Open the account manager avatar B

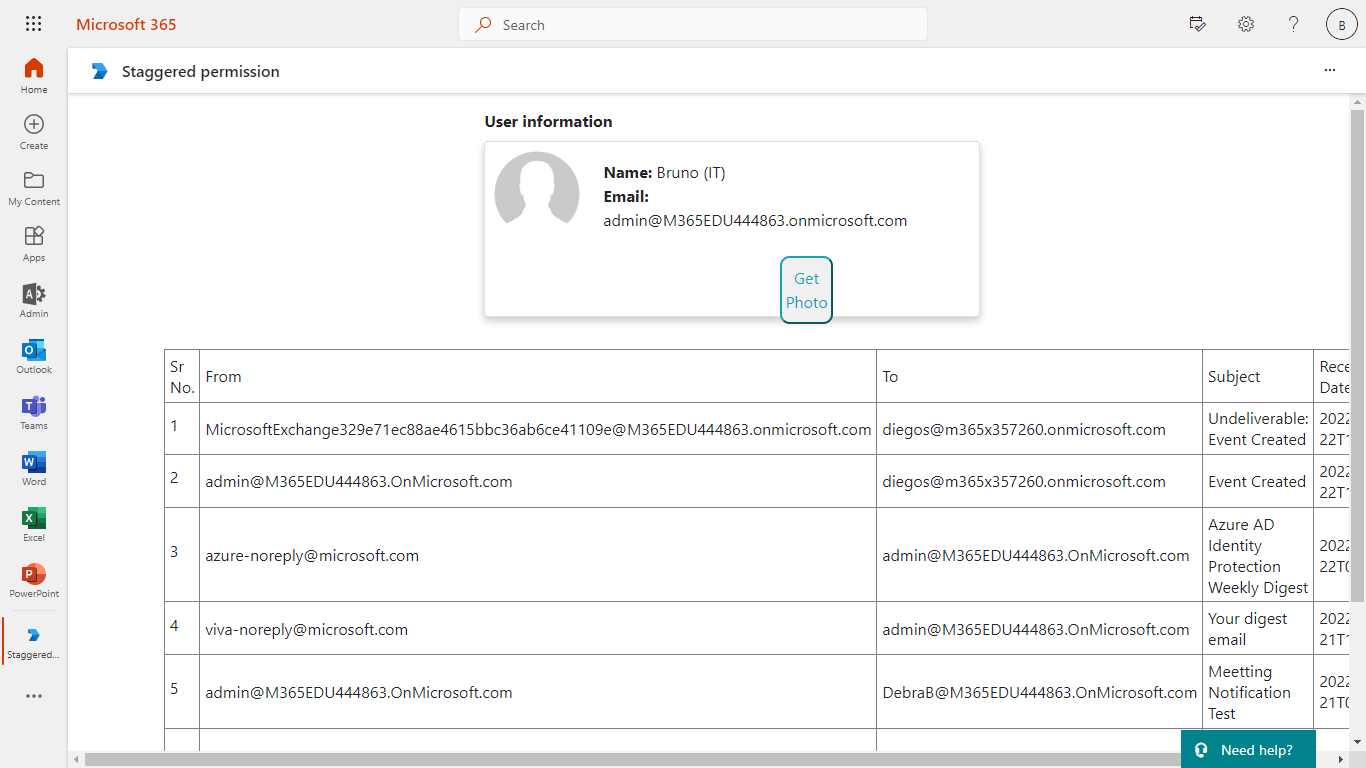(1341, 25)
